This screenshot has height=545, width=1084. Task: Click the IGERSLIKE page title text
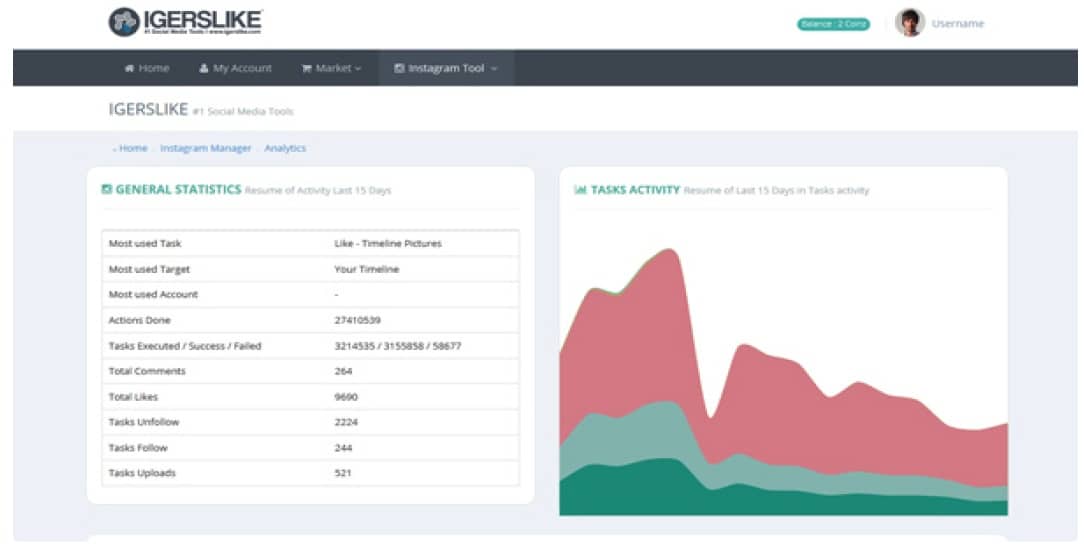point(148,109)
